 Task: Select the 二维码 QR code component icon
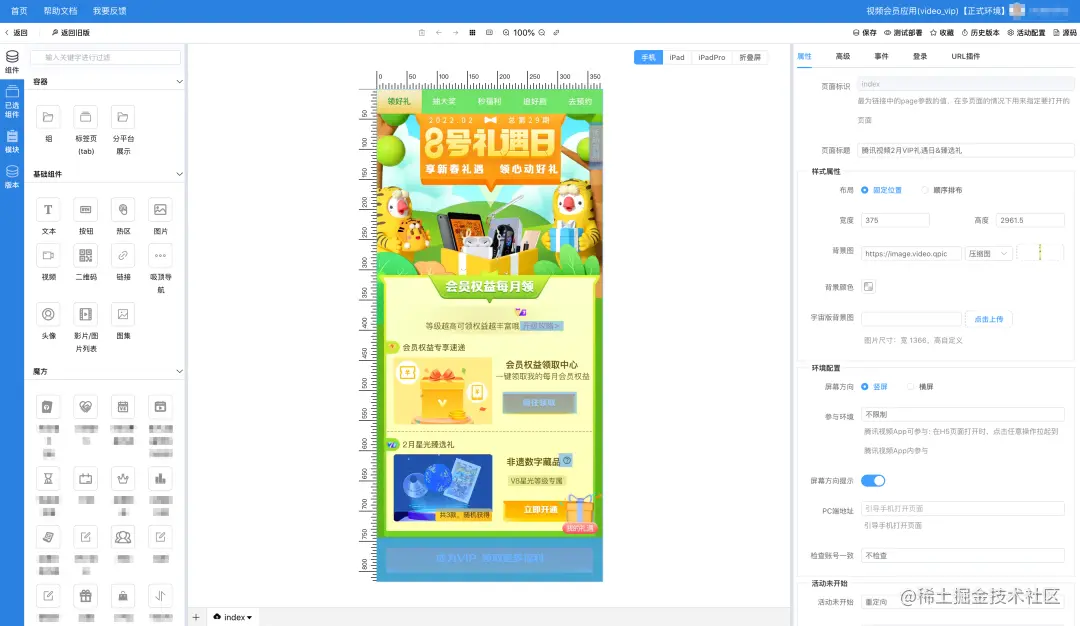click(x=85, y=257)
